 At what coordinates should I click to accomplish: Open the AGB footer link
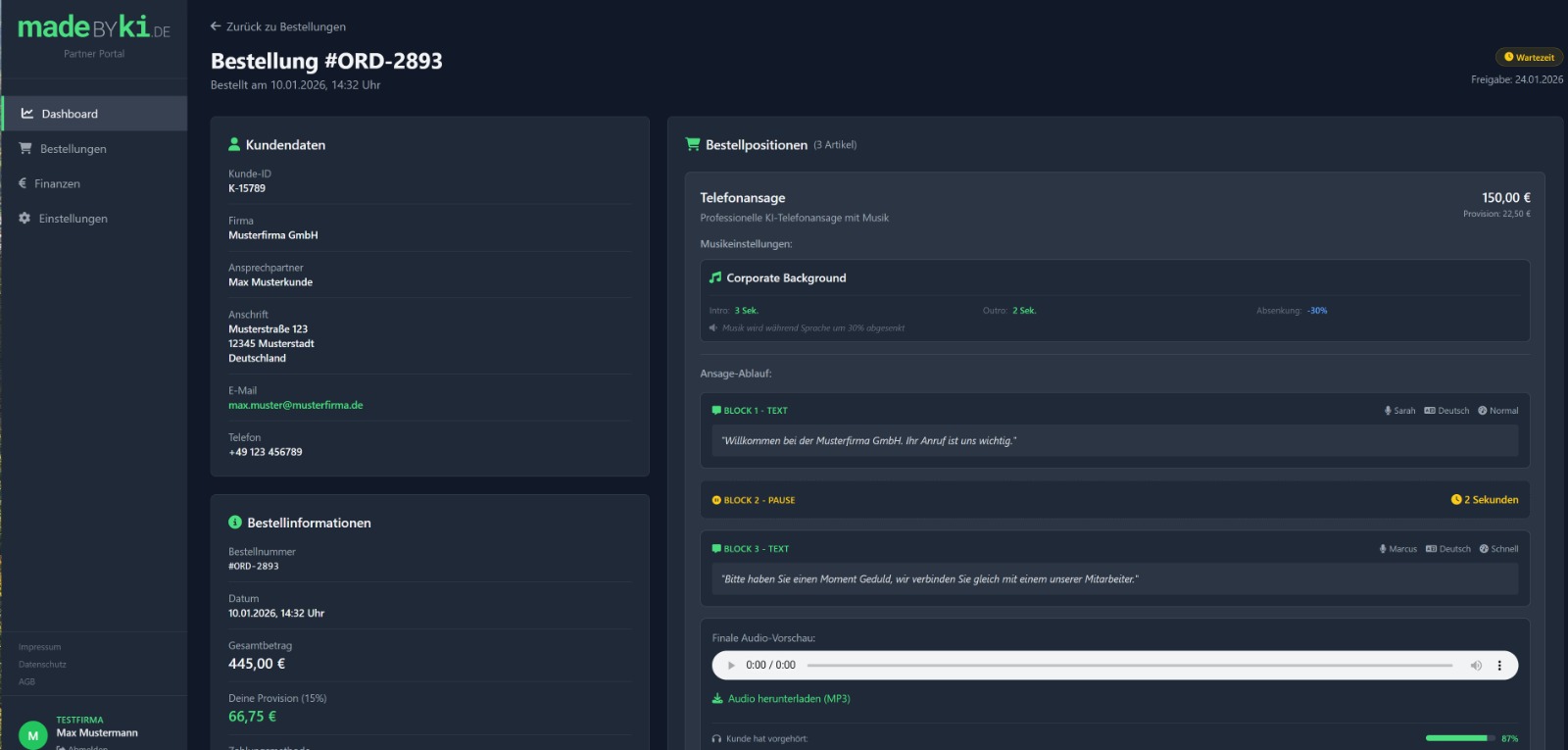point(26,681)
